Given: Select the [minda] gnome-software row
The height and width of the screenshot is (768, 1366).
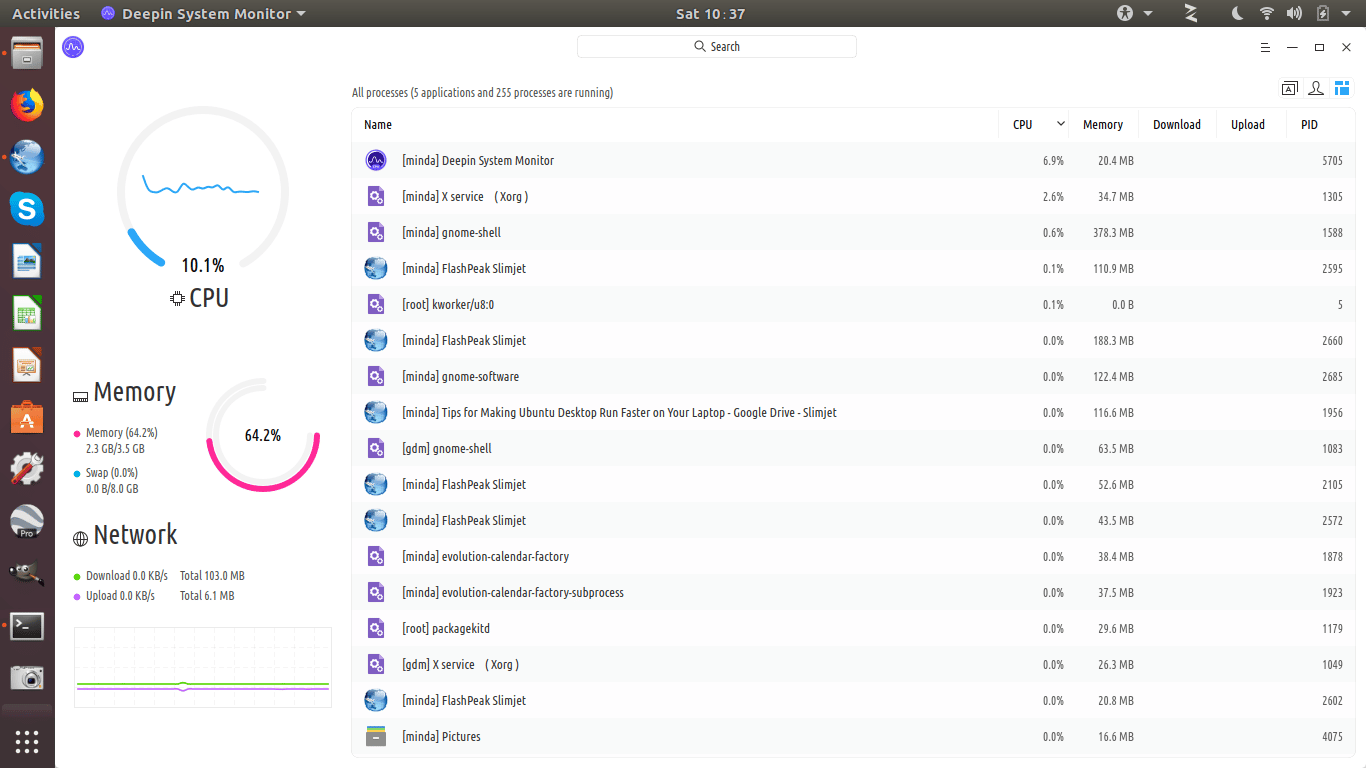Looking at the screenshot, I should pos(853,376).
